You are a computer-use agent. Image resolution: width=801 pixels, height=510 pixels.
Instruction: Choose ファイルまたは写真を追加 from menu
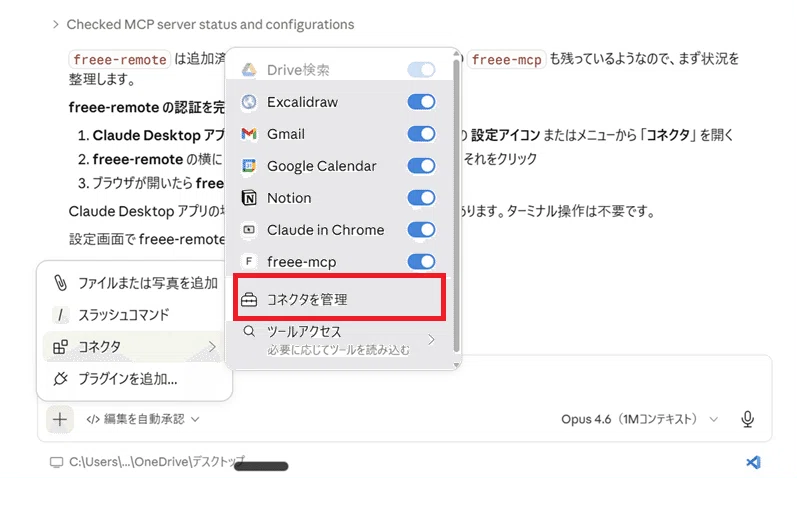[x=135, y=283]
